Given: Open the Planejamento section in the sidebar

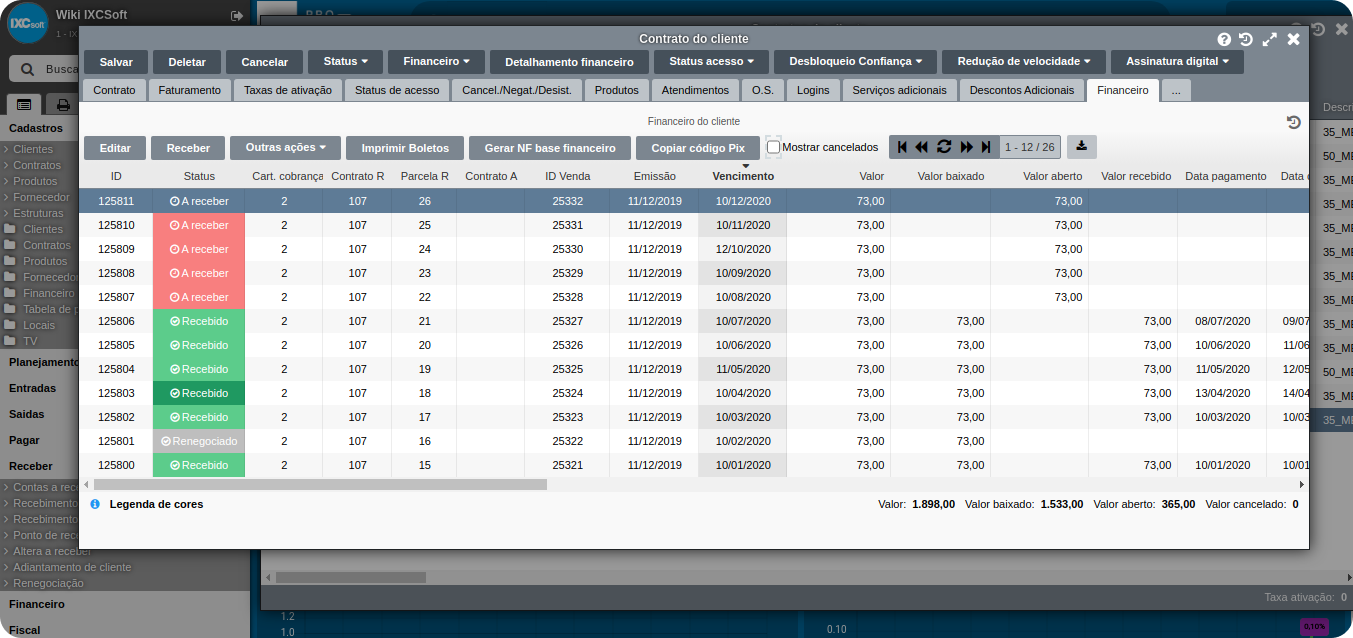Looking at the screenshot, I should coord(44,362).
